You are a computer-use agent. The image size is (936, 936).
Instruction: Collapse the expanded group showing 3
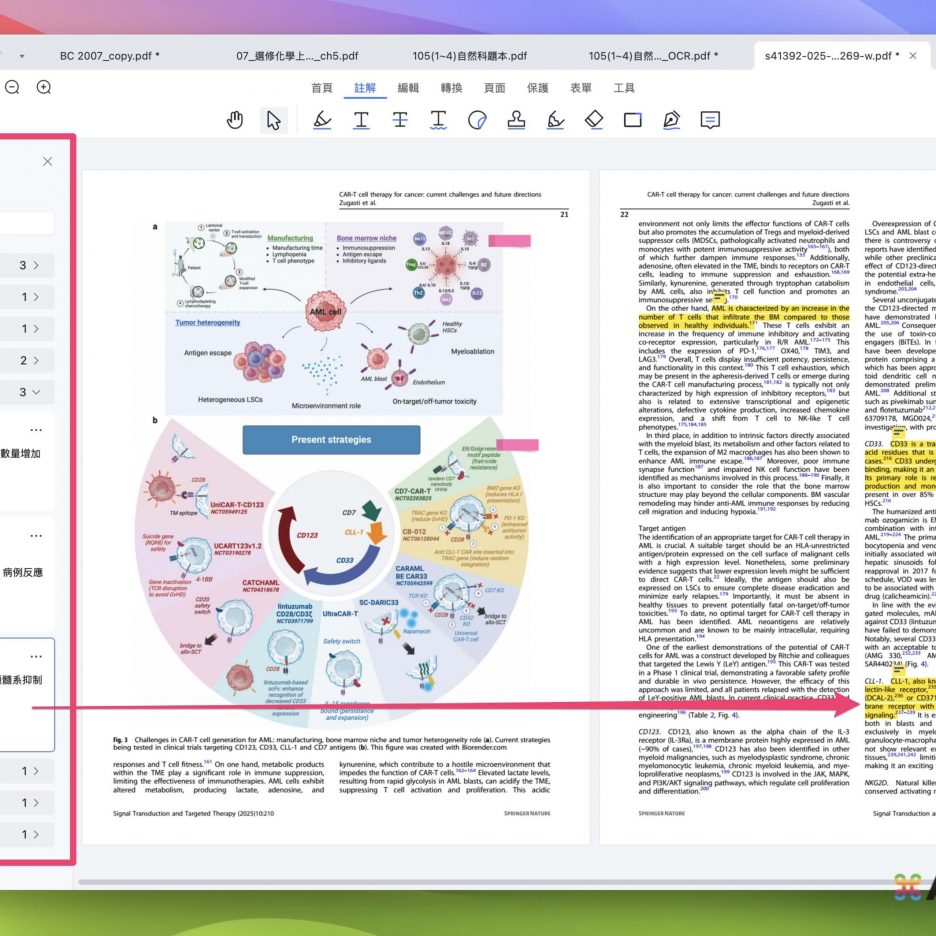click(x=29, y=392)
